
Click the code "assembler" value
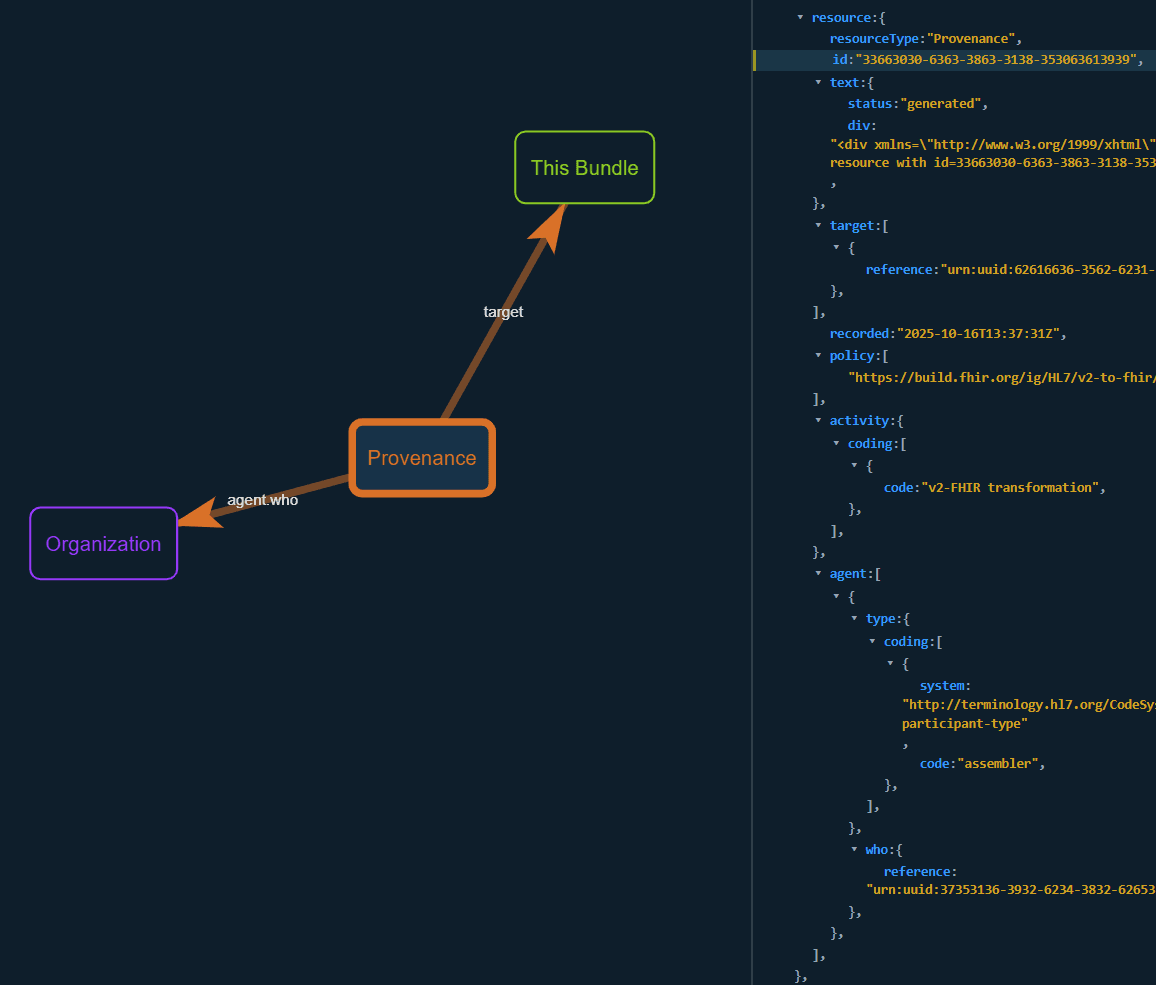click(x=998, y=763)
